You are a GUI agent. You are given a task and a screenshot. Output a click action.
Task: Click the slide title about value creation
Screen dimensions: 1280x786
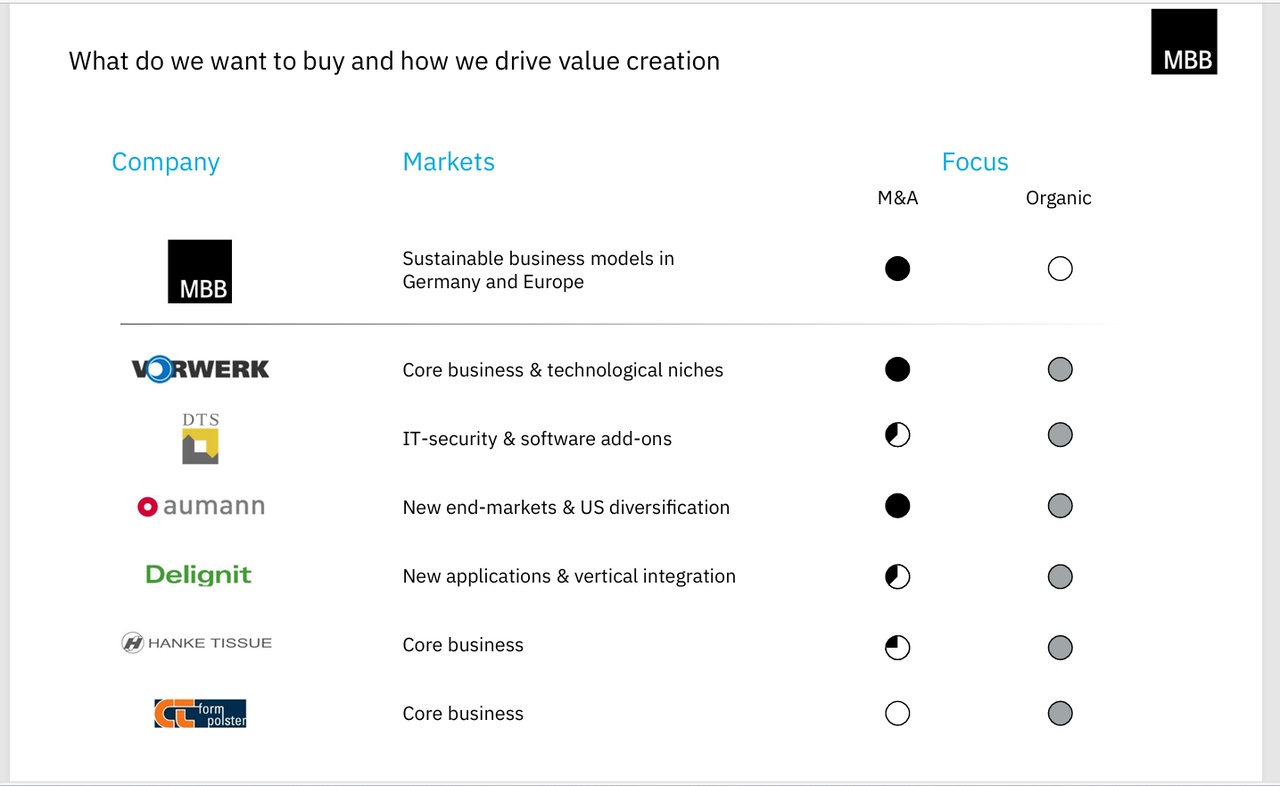[394, 61]
